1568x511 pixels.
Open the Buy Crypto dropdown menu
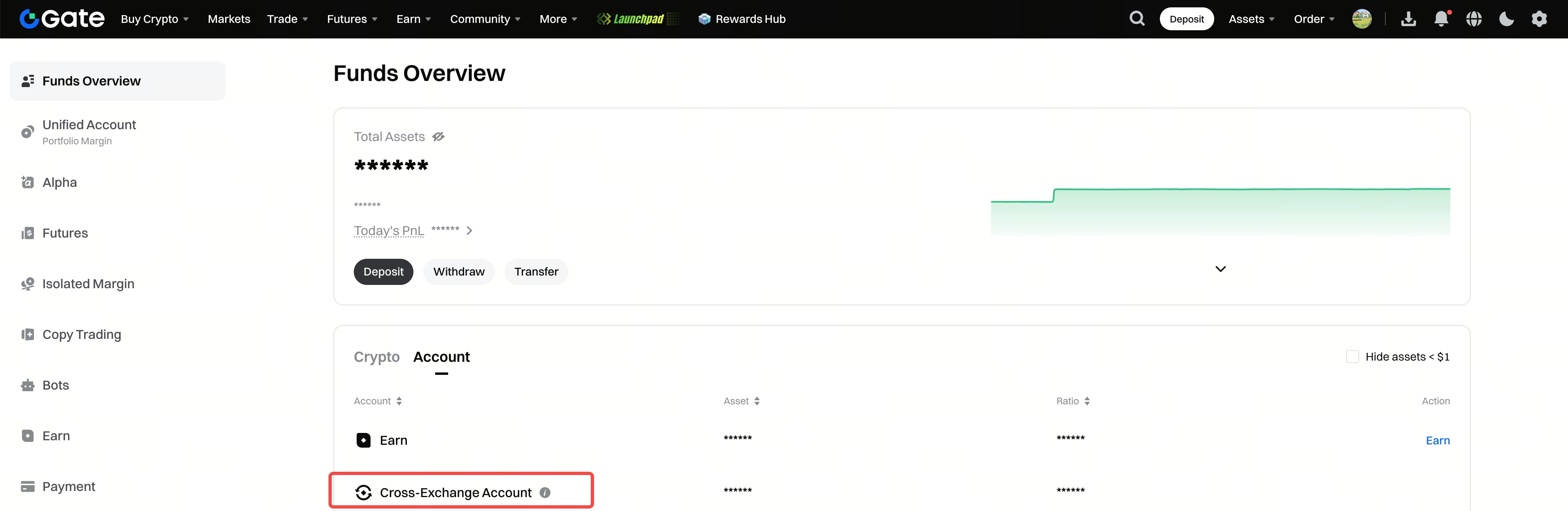tap(154, 19)
